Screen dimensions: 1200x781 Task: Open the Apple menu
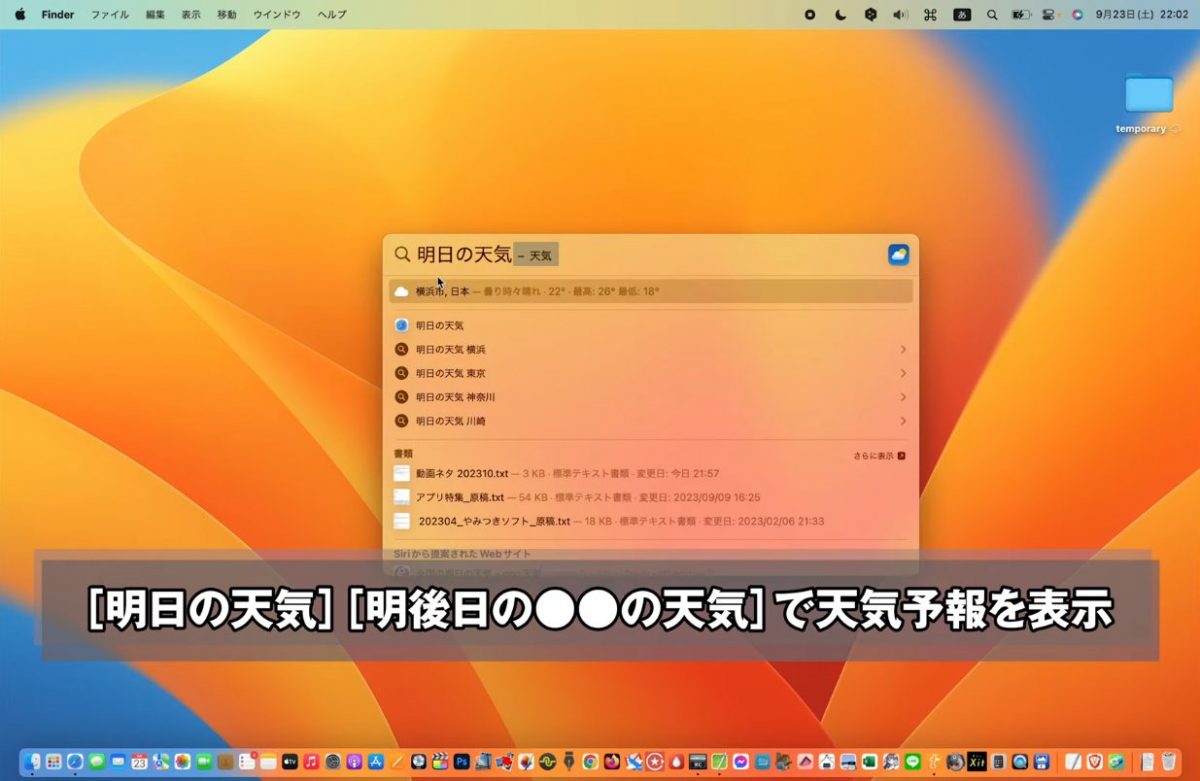[x=19, y=15]
